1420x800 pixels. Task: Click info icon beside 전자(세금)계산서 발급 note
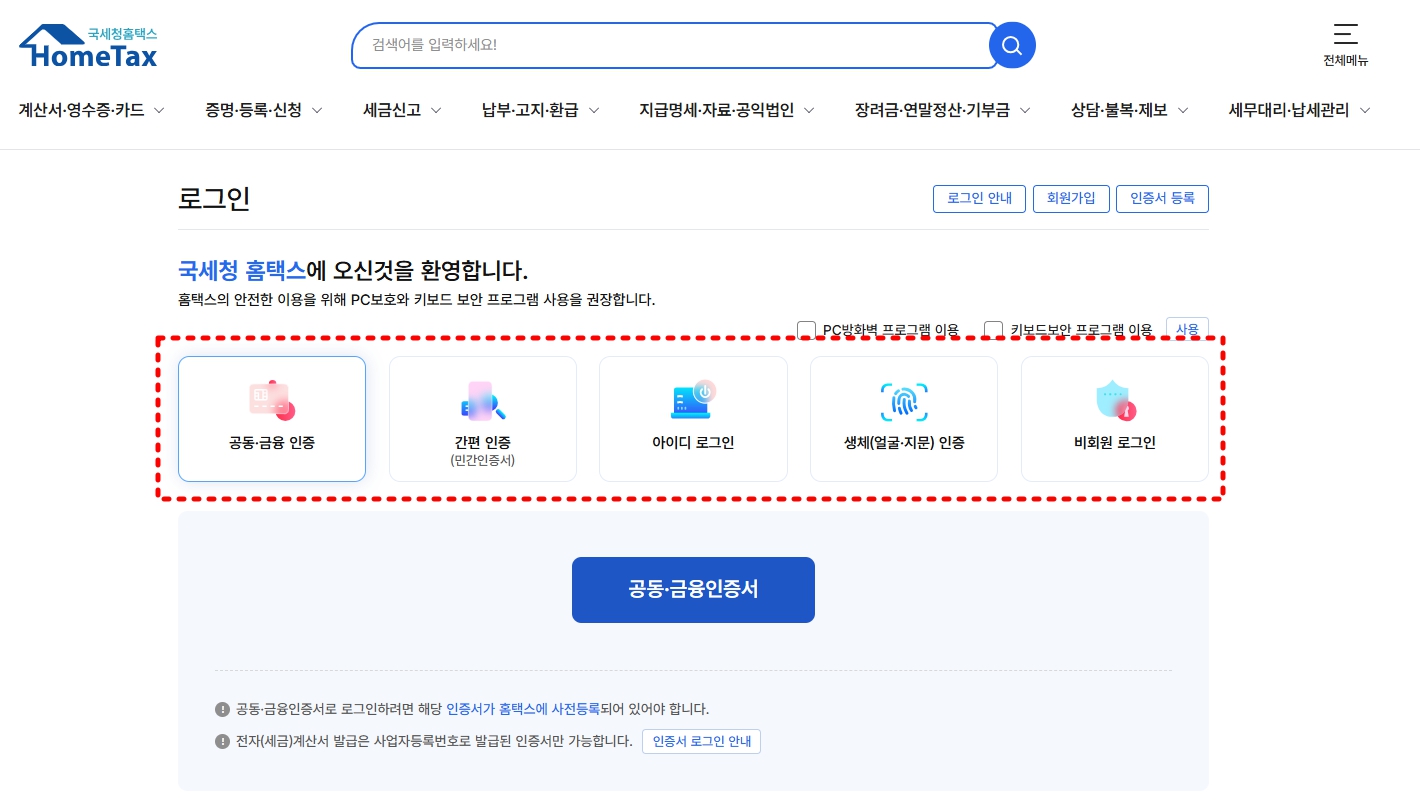(x=222, y=741)
